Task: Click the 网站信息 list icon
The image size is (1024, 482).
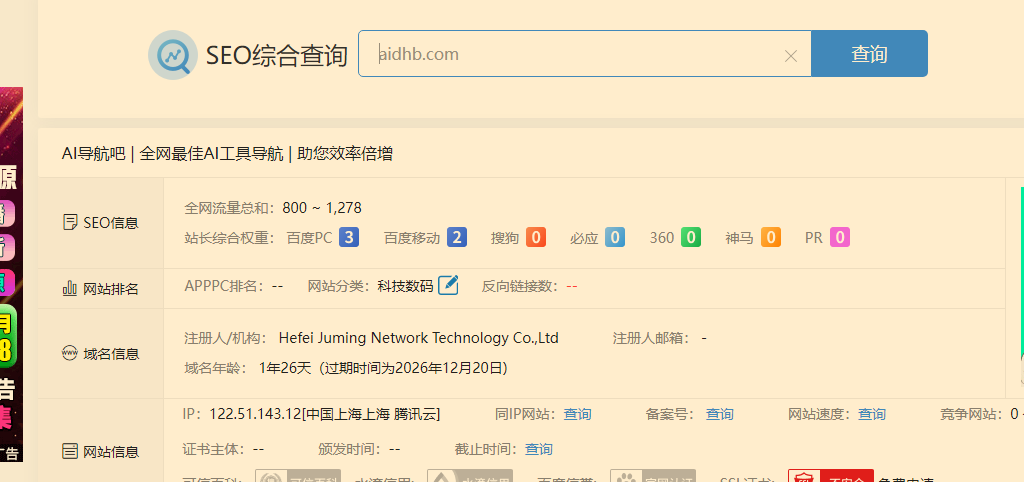Action: (70, 451)
